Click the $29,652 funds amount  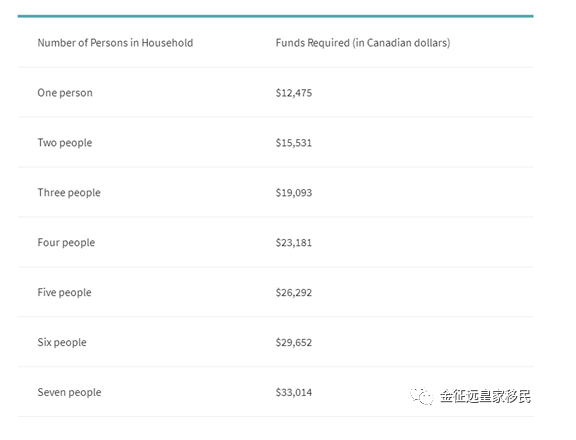[294, 343]
